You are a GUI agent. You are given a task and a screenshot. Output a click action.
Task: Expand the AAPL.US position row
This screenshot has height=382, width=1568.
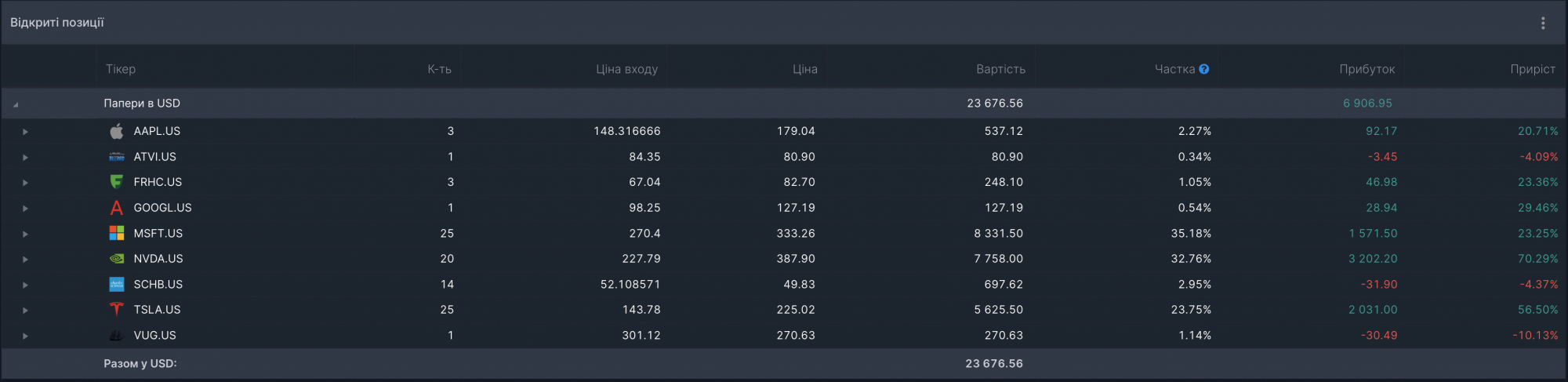coord(25,132)
